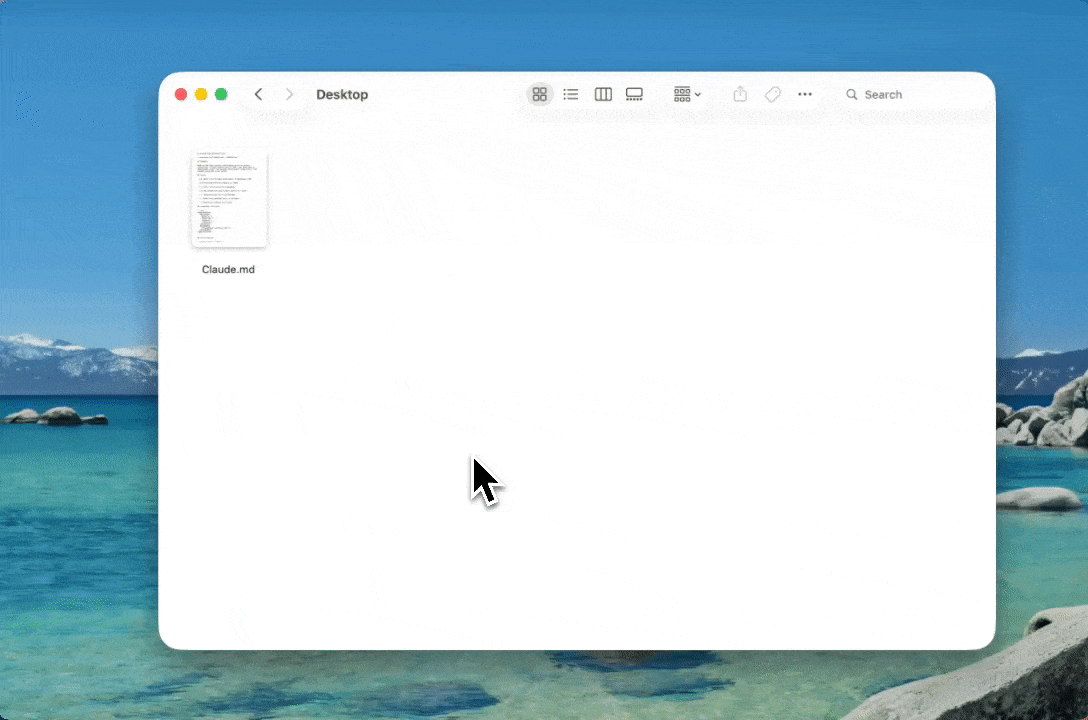Go back with the left chevron
Image resolution: width=1088 pixels, height=720 pixels.
click(258, 94)
